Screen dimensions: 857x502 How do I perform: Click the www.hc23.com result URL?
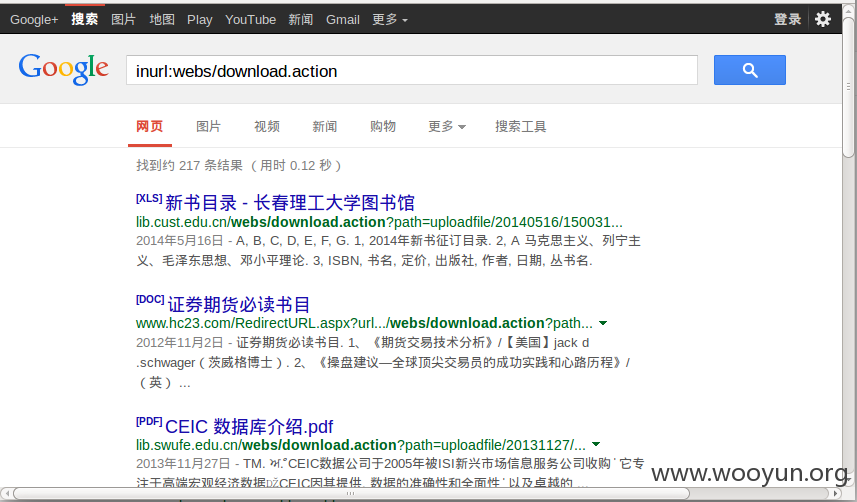click(x=364, y=323)
